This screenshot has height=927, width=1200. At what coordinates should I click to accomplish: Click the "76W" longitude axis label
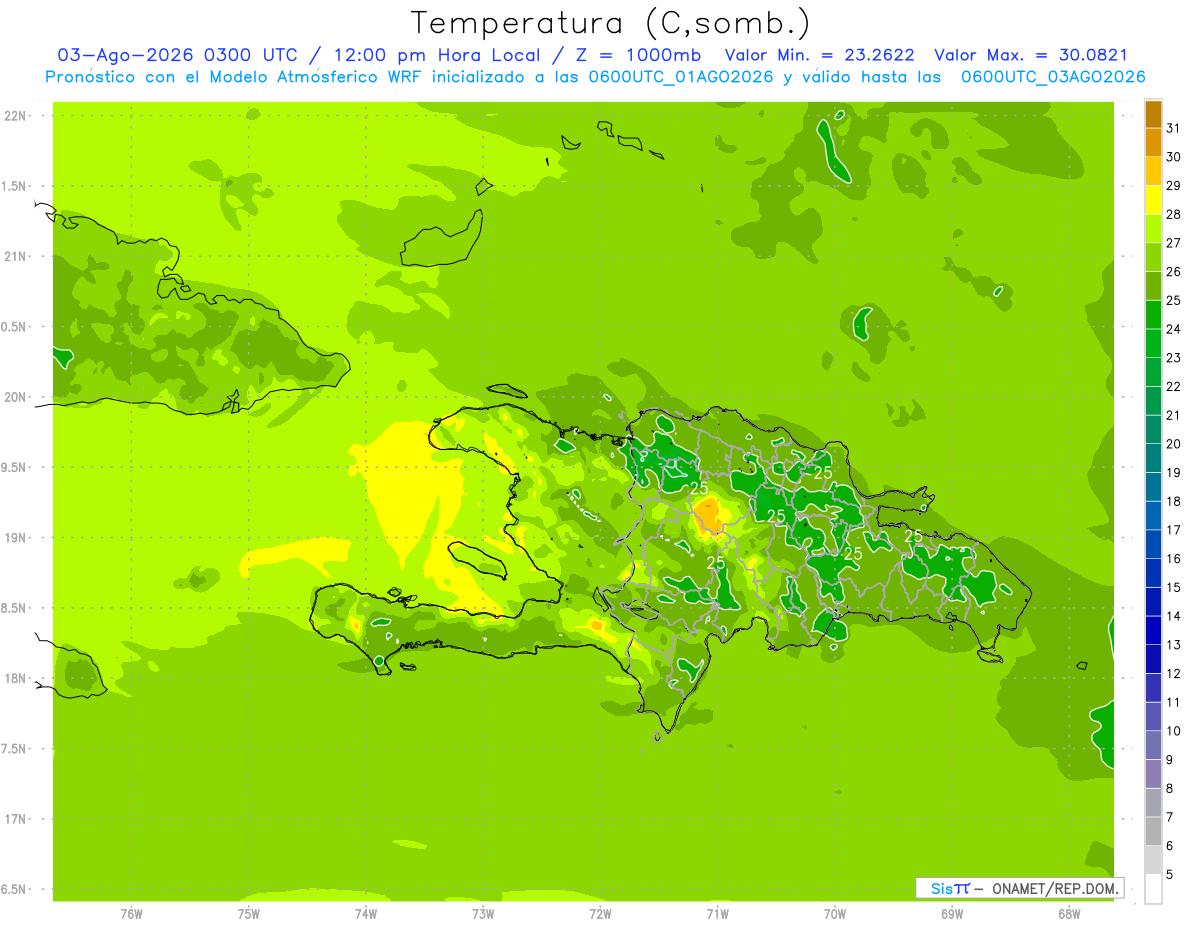pyautogui.click(x=131, y=914)
